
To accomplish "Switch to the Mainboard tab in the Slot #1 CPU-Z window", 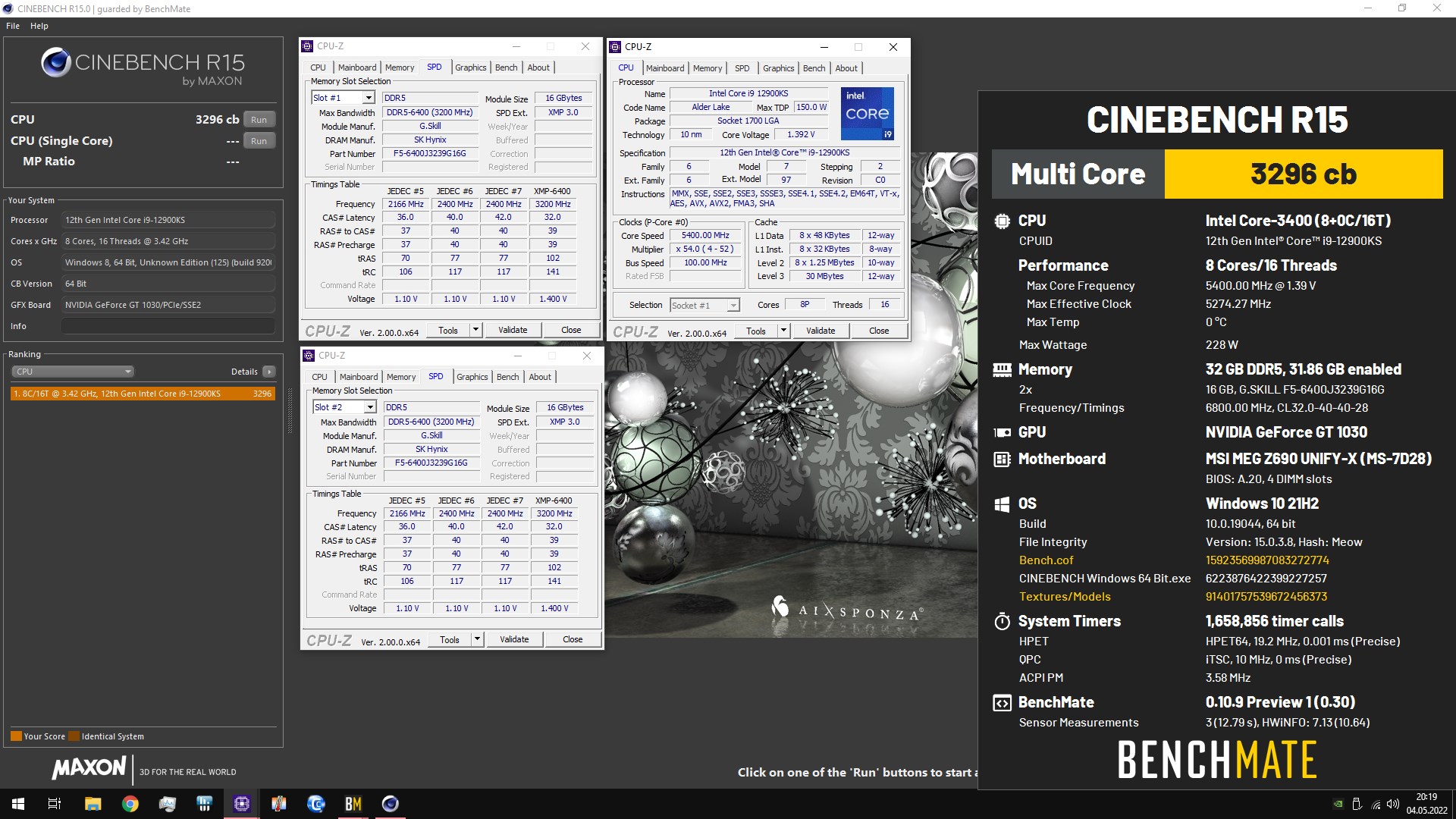I will [x=356, y=67].
